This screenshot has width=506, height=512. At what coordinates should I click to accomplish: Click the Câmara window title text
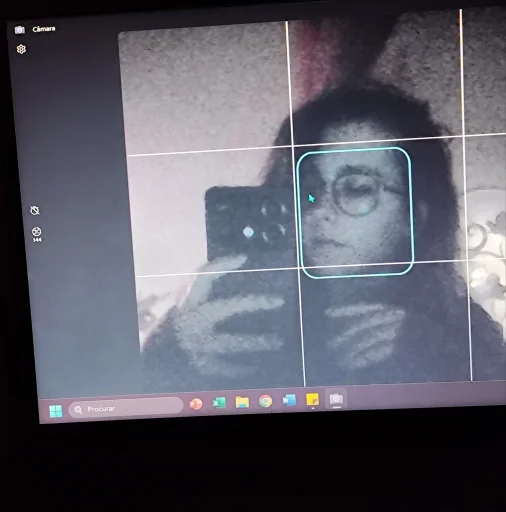tap(44, 29)
